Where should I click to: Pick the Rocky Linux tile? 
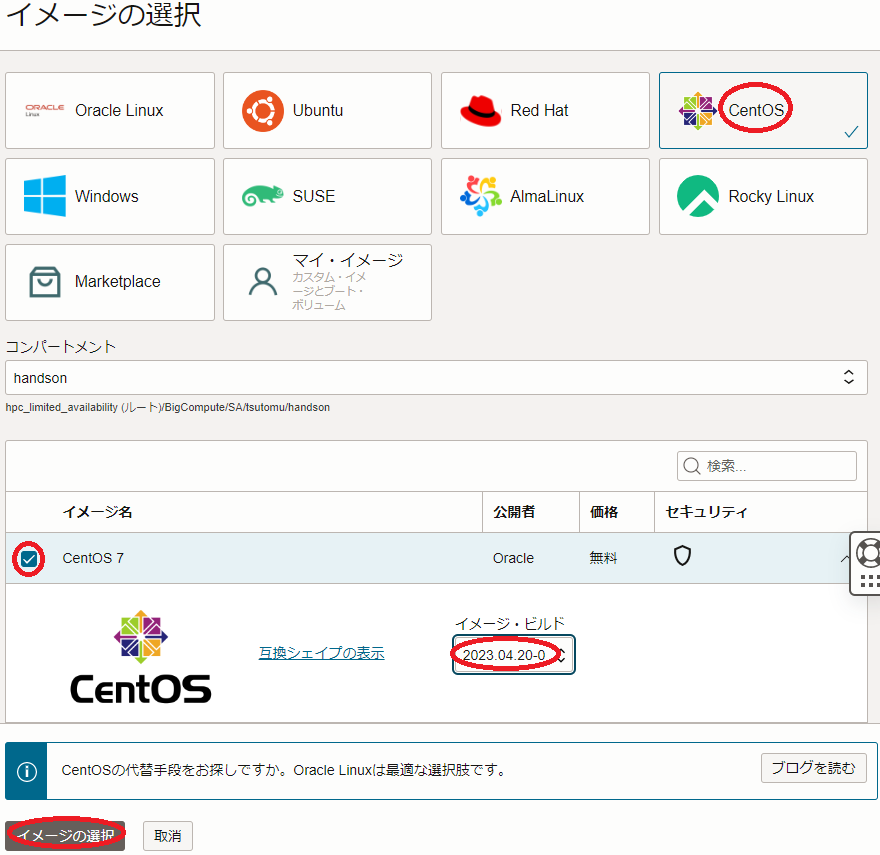tap(763, 197)
